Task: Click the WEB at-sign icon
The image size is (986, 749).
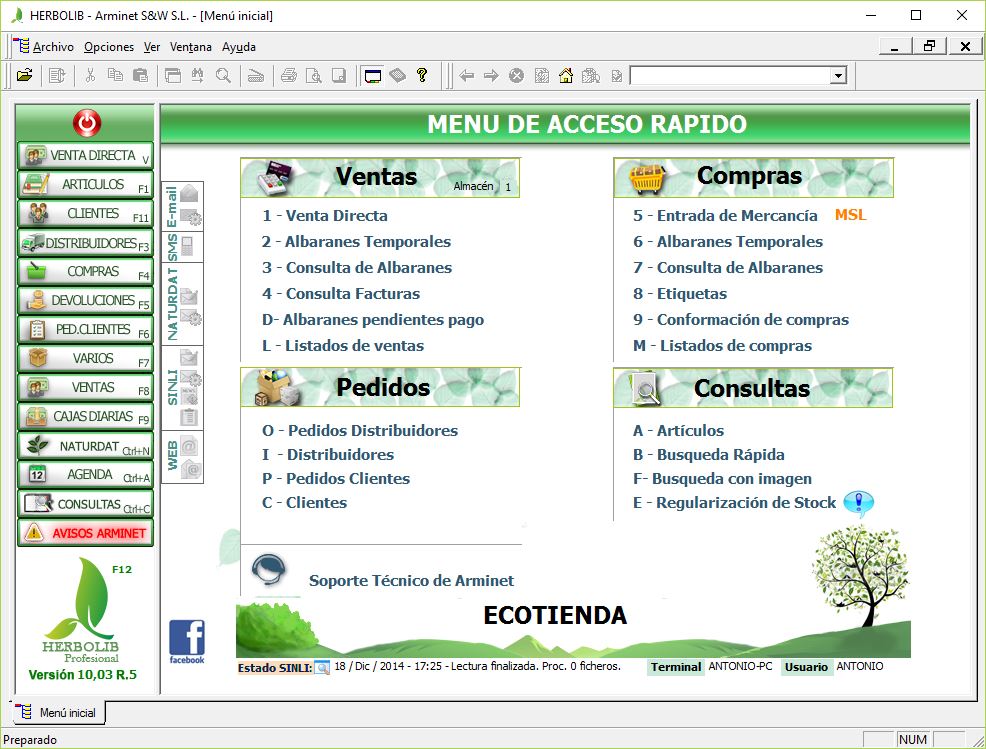Action: 189,447
